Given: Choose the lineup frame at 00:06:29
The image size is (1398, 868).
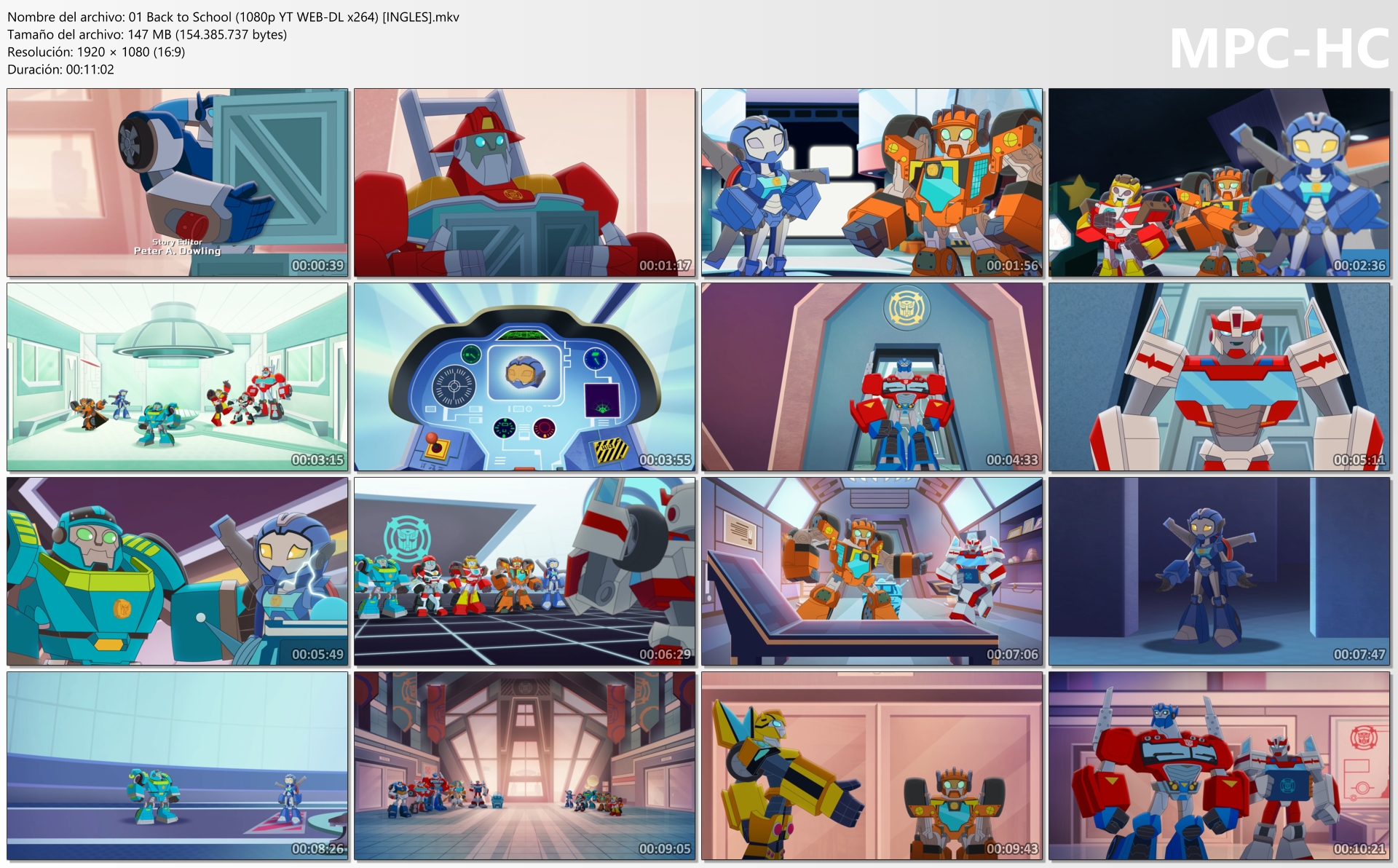Looking at the screenshot, I should point(525,572).
